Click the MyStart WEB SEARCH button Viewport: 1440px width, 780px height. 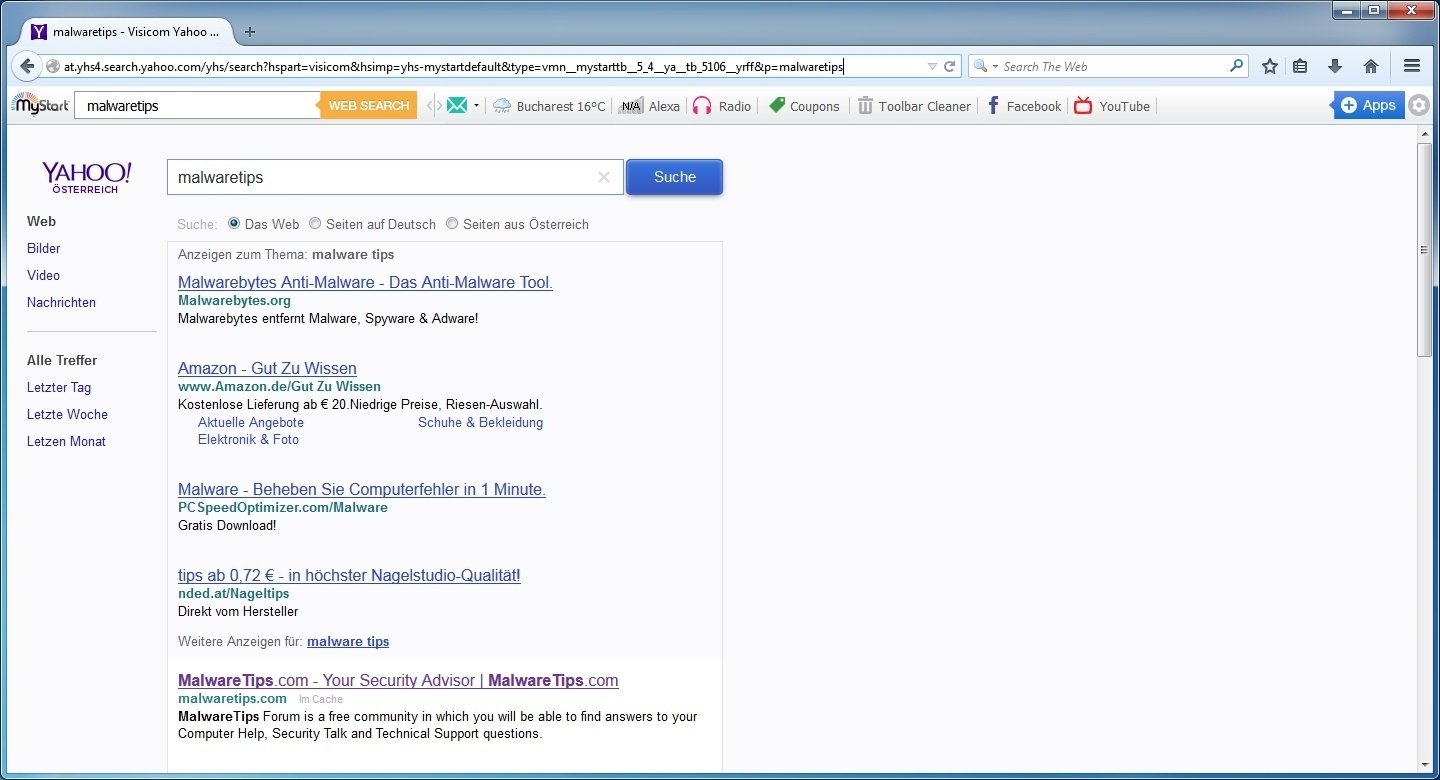tap(369, 105)
